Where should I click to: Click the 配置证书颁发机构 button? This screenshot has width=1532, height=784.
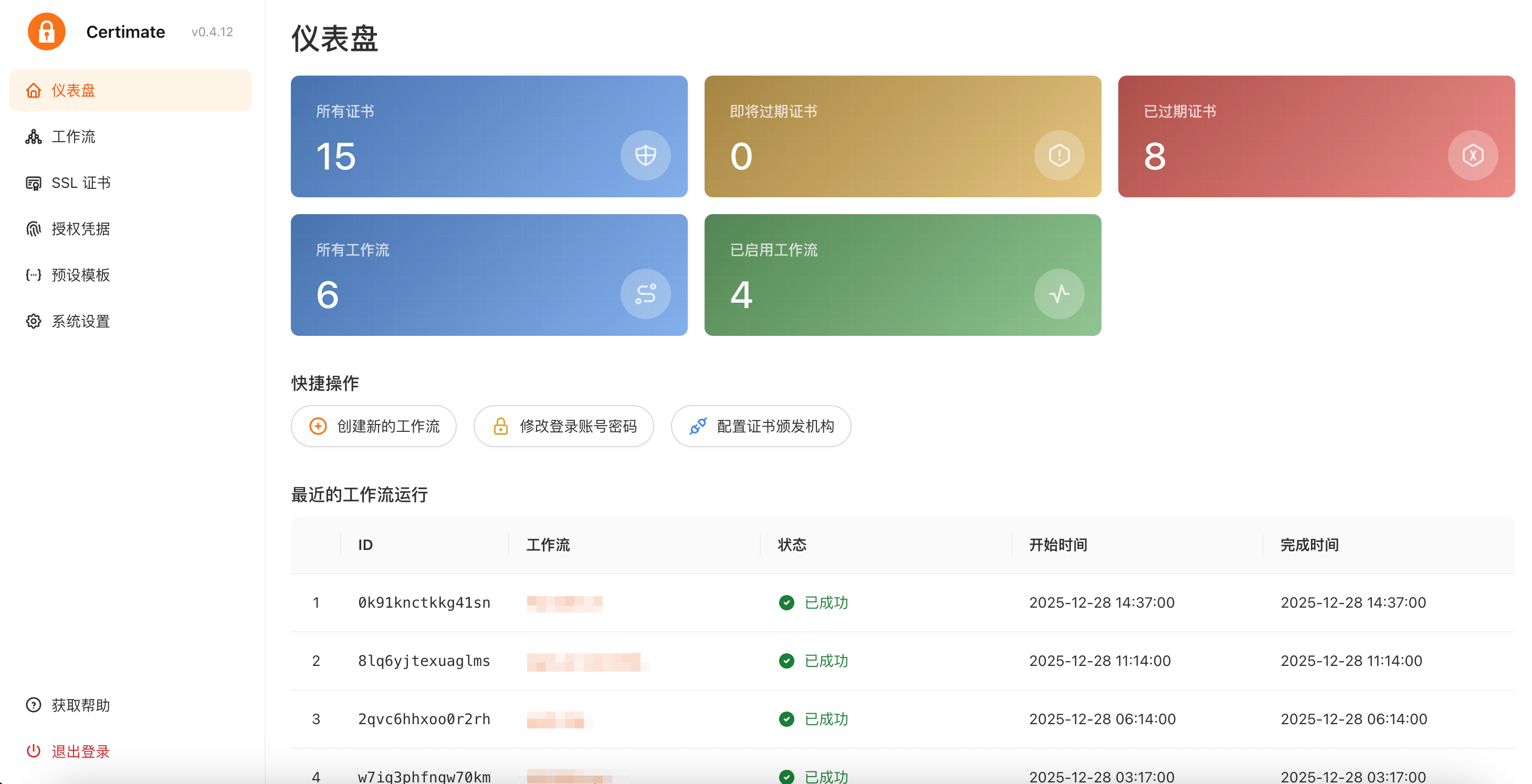[x=761, y=426]
